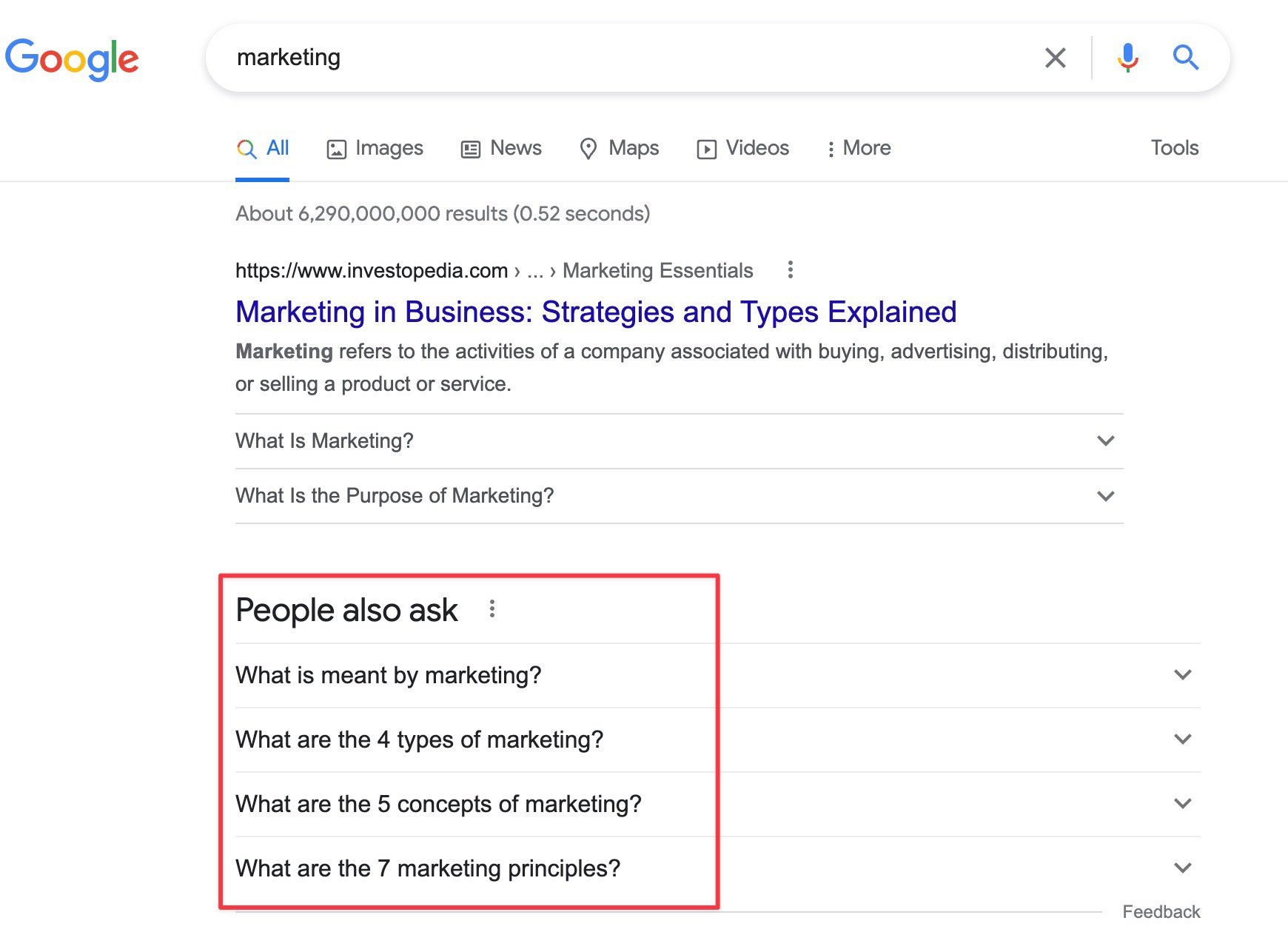Open the Maps tab
The height and width of the screenshot is (949, 1288).
(x=619, y=148)
